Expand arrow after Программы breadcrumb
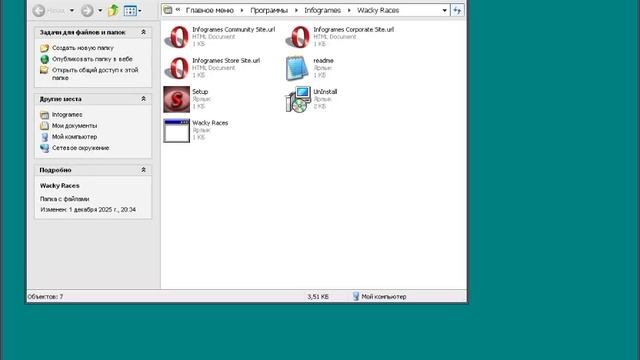 [x=296, y=10]
